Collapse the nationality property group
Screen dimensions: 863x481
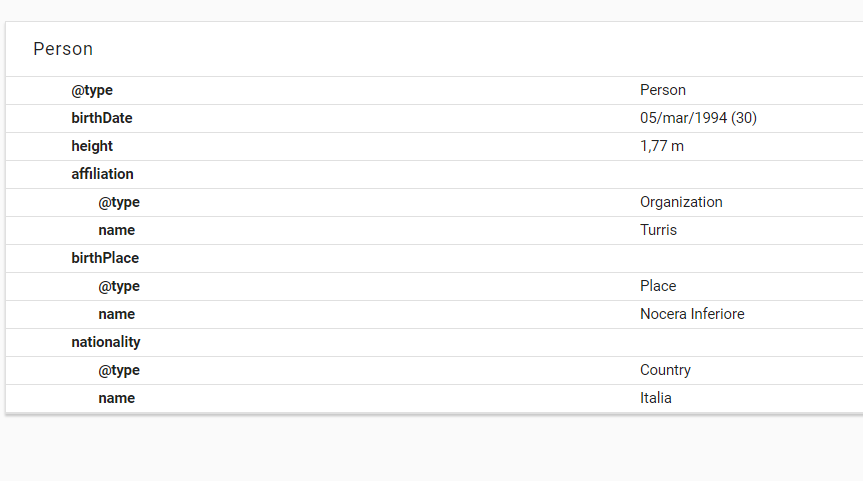click(106, 342)
